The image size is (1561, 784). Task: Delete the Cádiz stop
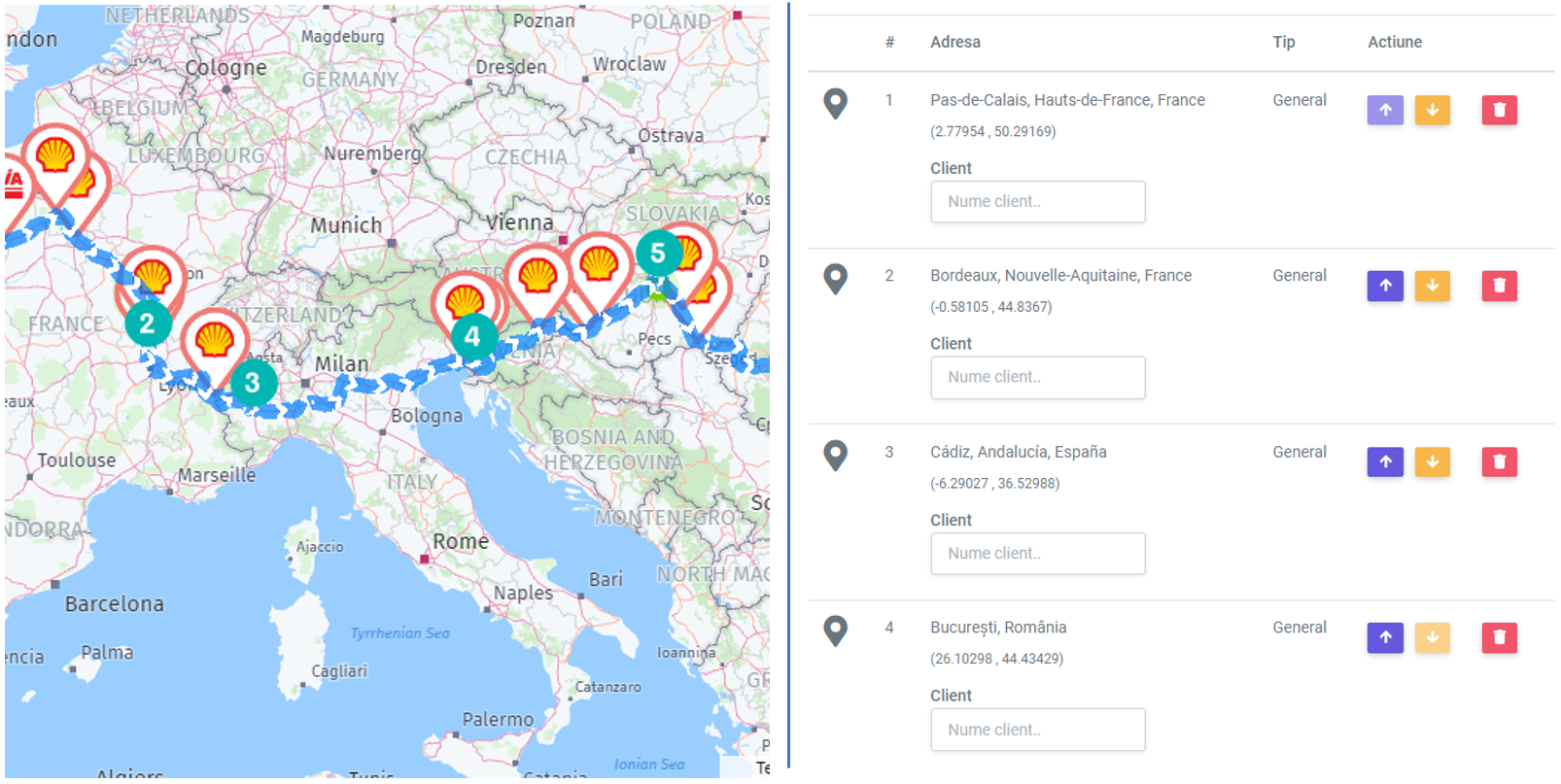point(1499,462)
